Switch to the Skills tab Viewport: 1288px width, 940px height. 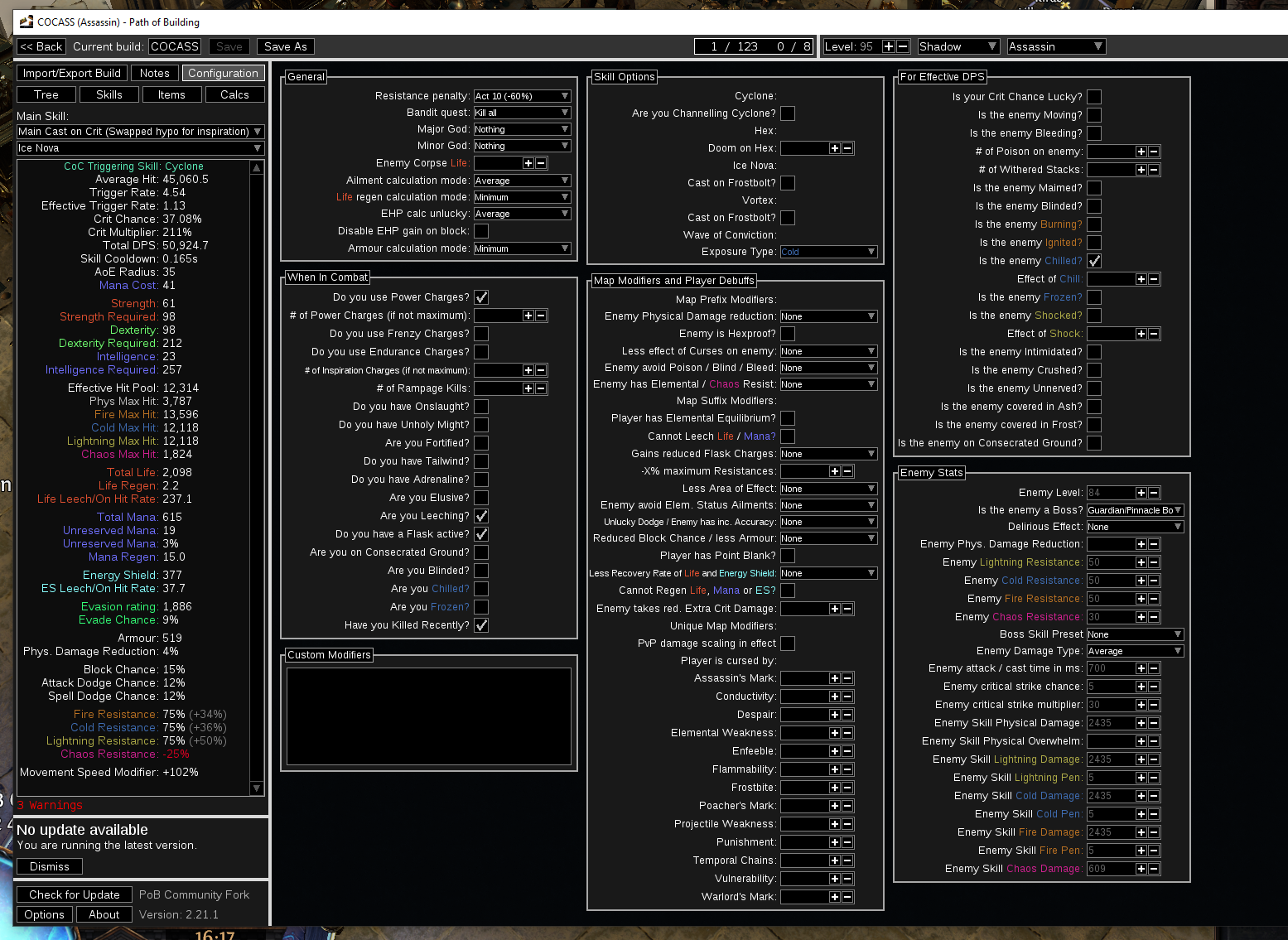click(109, 94)
